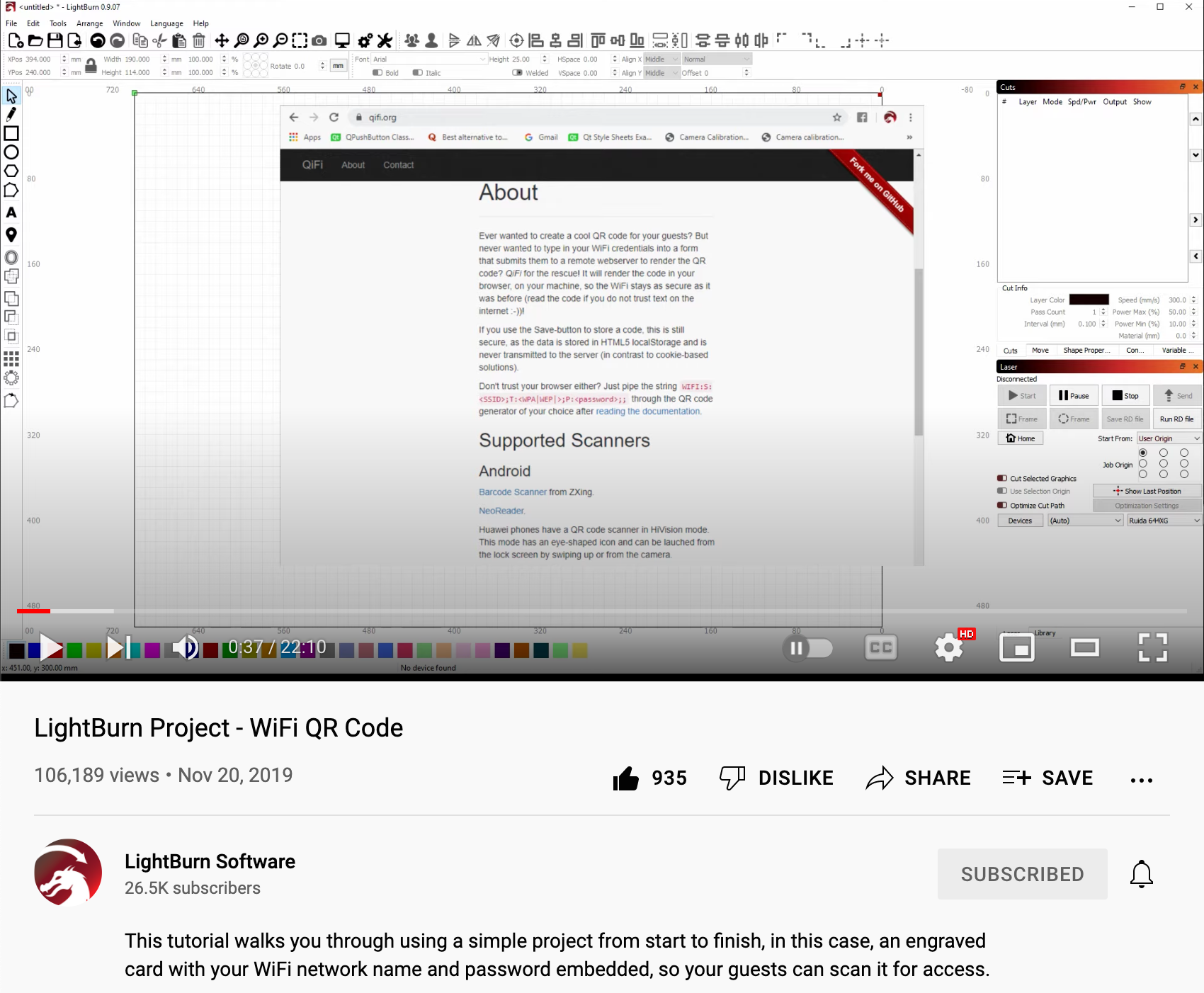Viewport: 1204px width, 993px height.
Task: Click the New file icon in LightBurn toolbar
Action: [16, 40]
